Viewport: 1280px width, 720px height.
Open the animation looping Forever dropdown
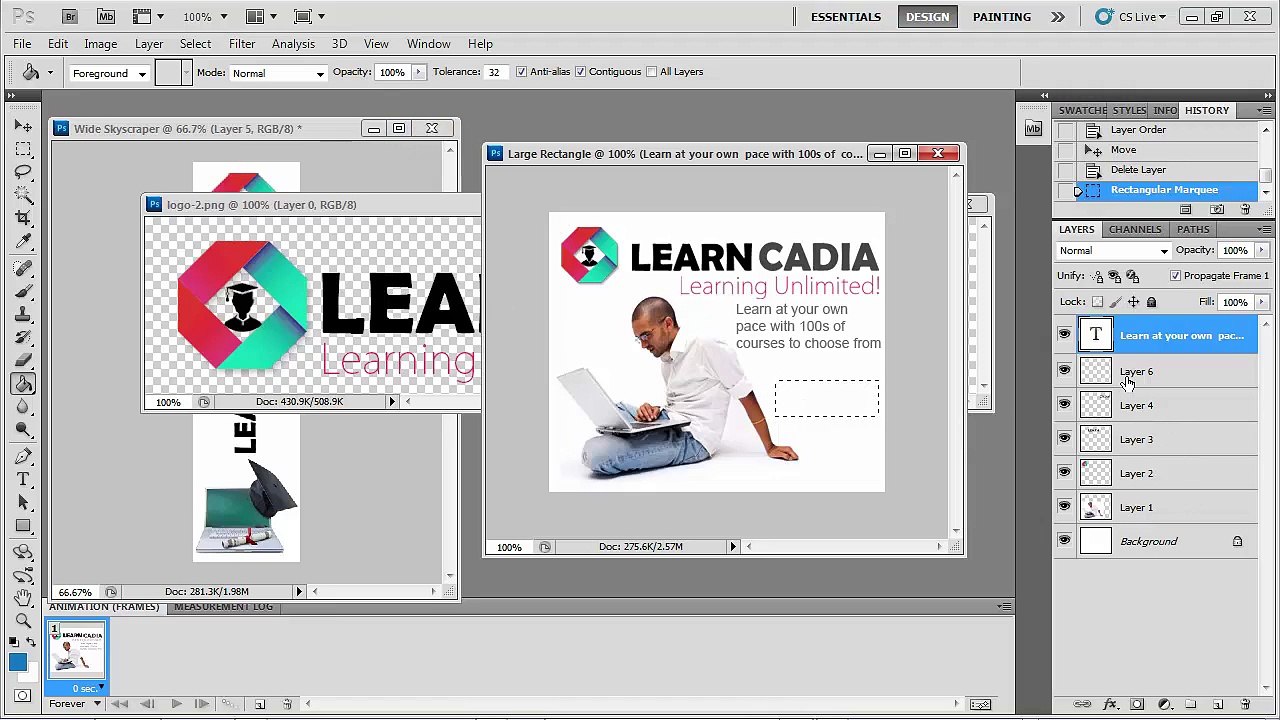75,704
